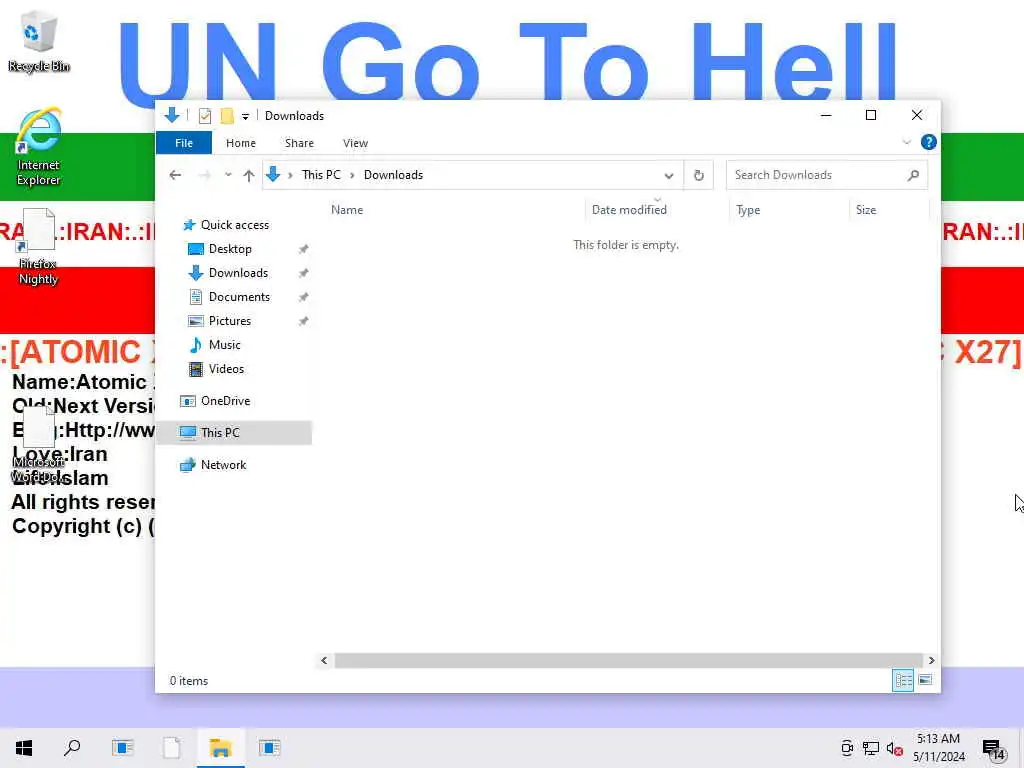
Task: Open the taskbar Search magnifier
Action: point(72,748)
